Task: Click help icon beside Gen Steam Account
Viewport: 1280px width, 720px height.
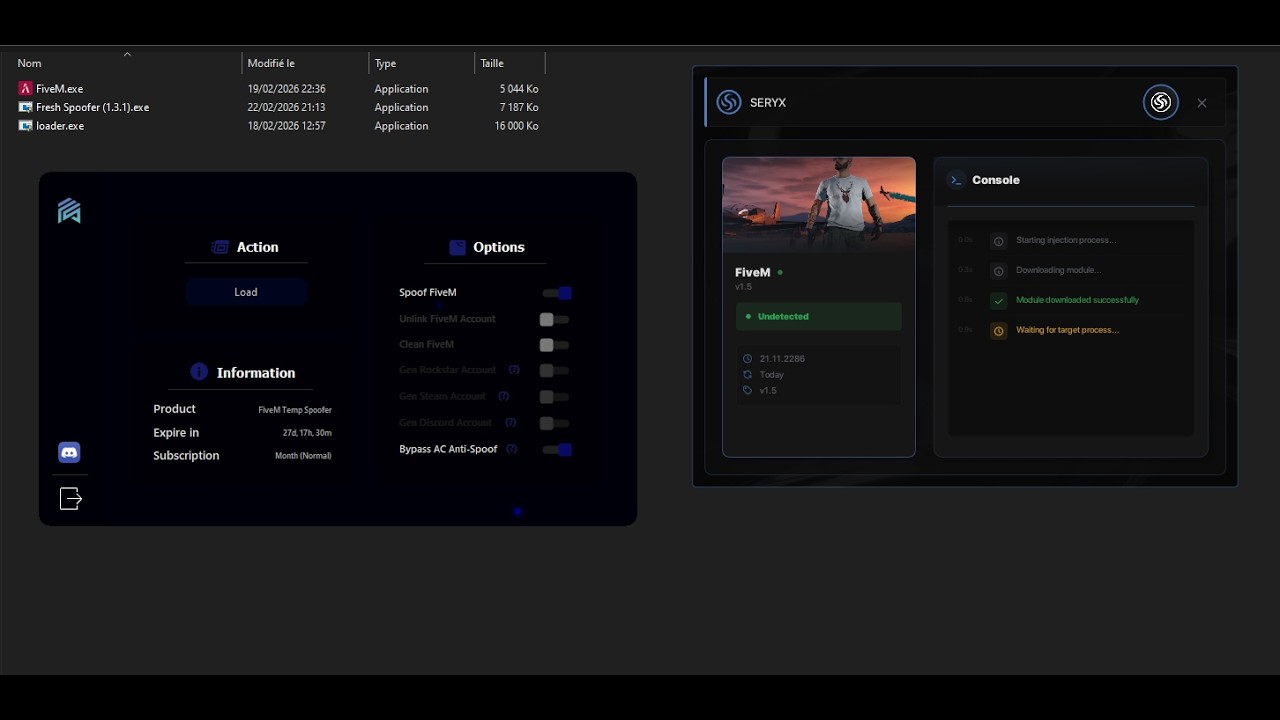Action: point(503,396)
